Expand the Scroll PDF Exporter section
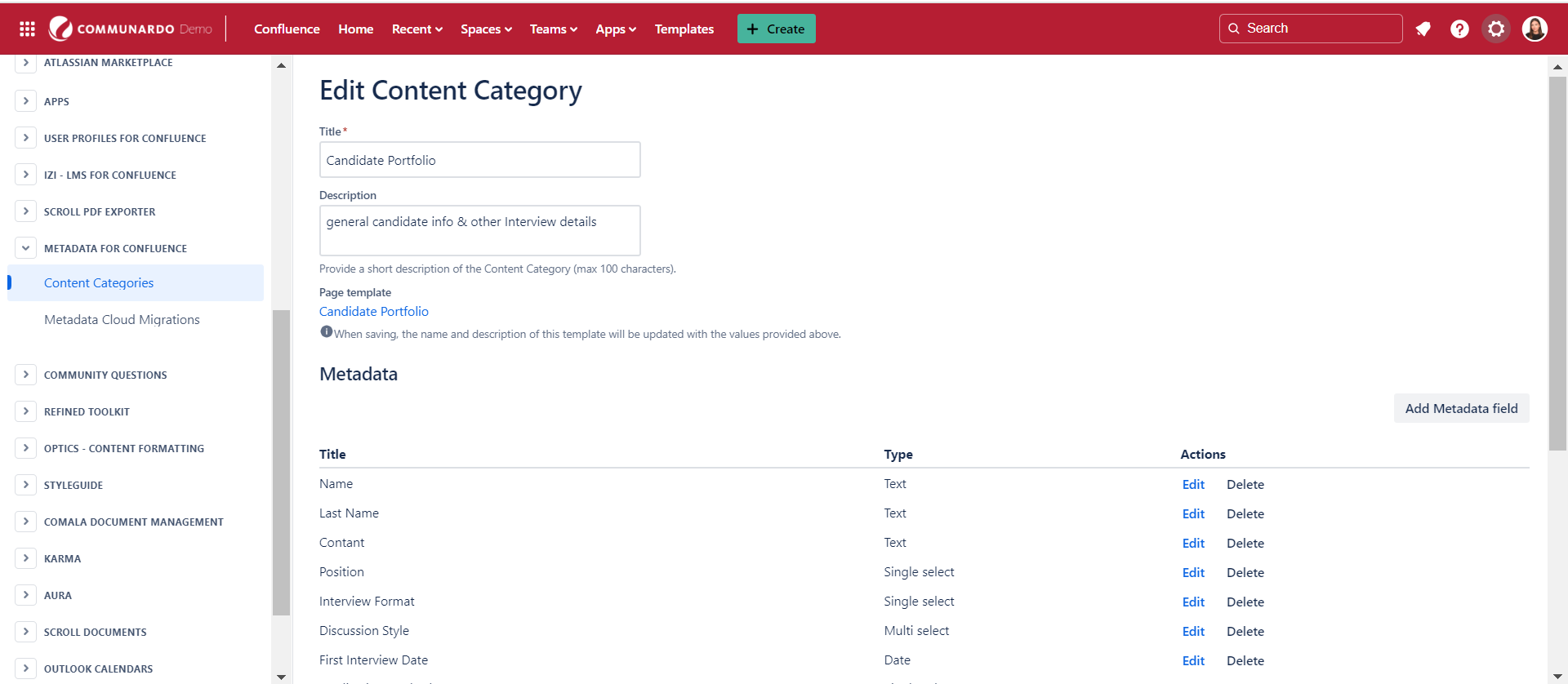Image resolution: width=1568 pixels, height=684 pixels. coord(25,211)
